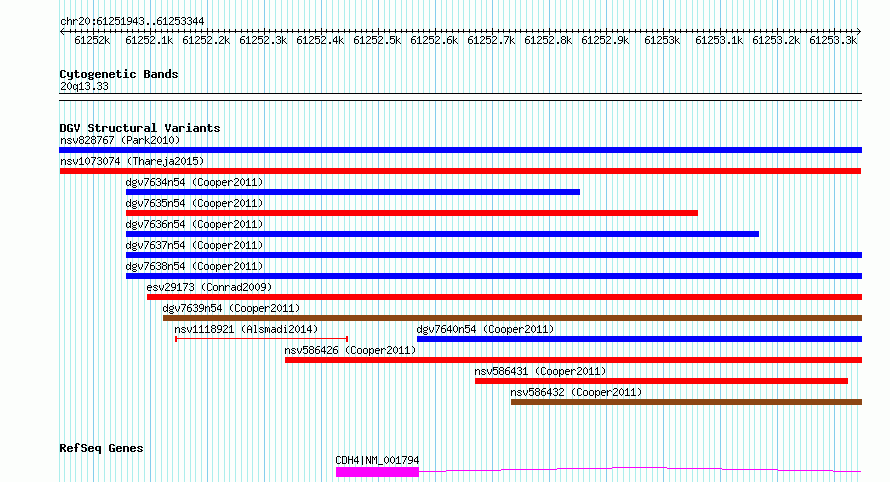Open the dgv7634n54 (Cooper2011) label
The image size is (890, 482).
[194, 182]
